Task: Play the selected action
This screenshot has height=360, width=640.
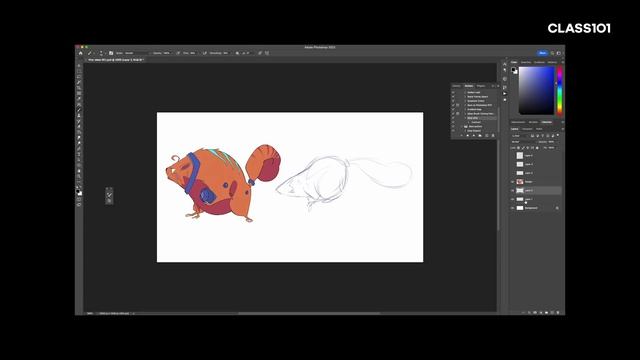Action: (474, 136)
